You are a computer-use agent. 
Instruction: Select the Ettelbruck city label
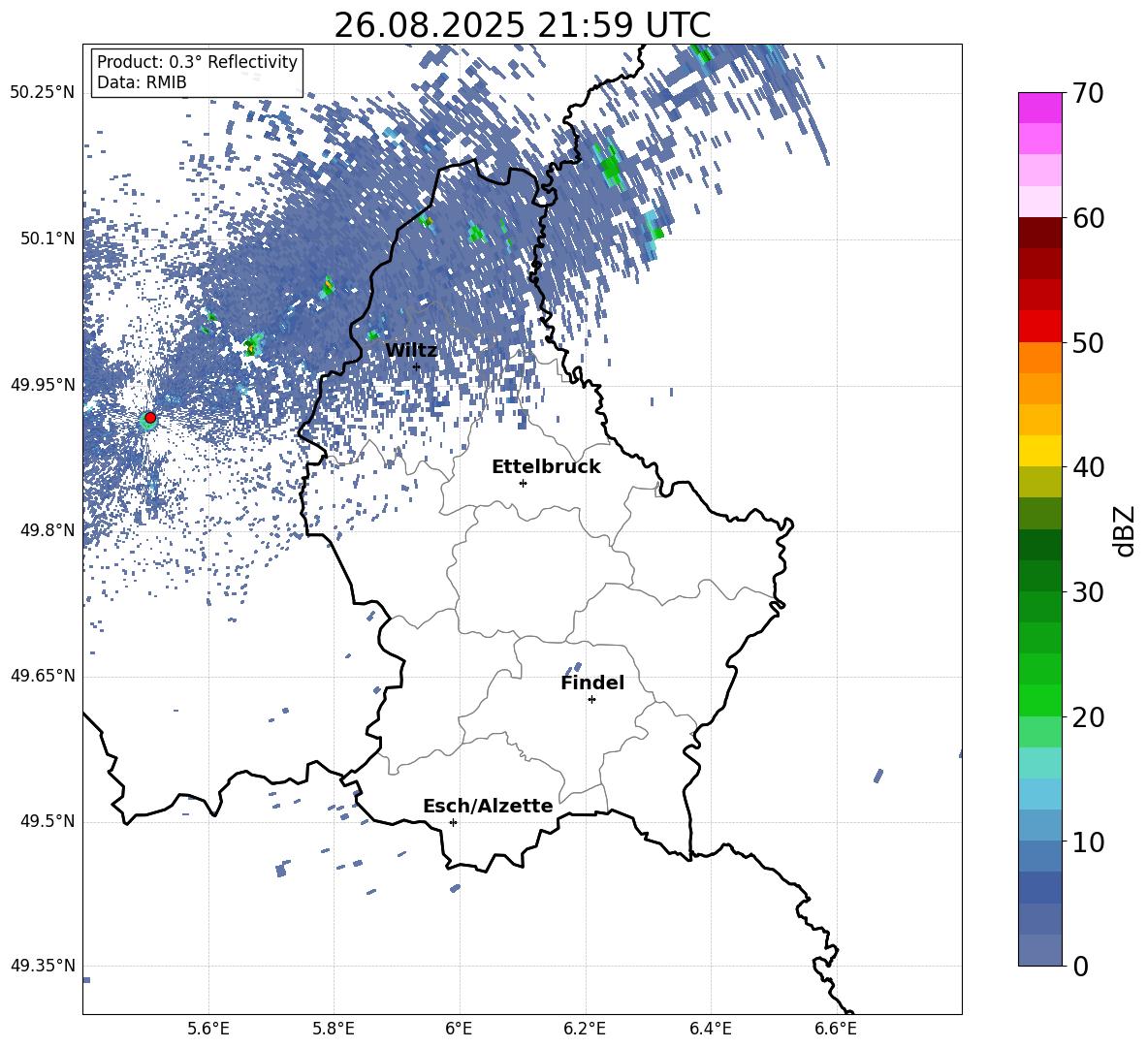tap(546, 467)
